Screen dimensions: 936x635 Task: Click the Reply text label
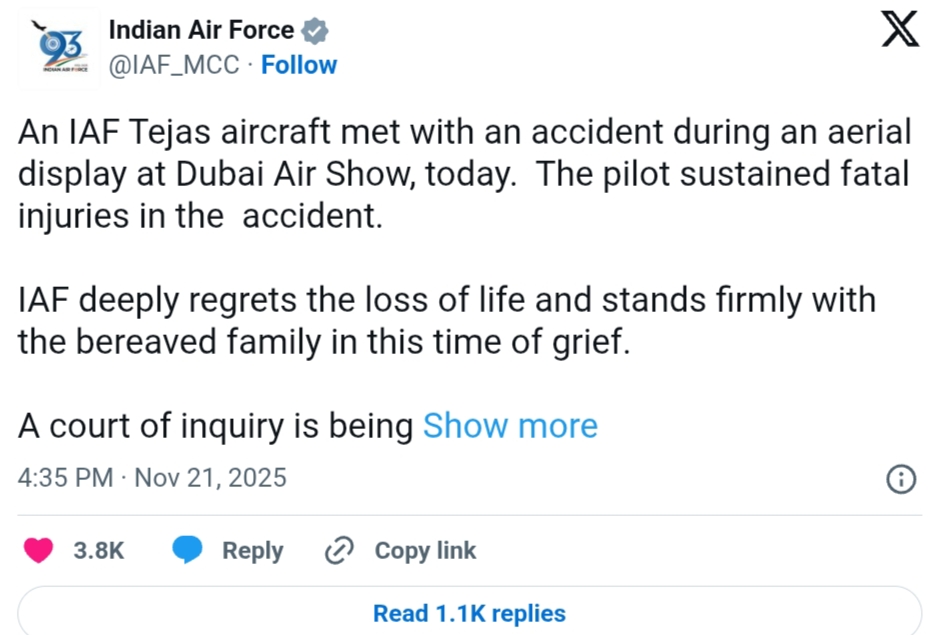pyautogui.click(x=252, y=550)
